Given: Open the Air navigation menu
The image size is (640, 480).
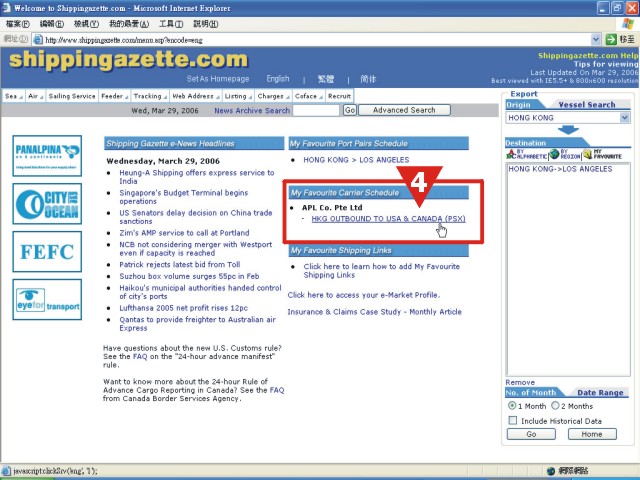Looking at the screenshot, I should [36, 96].
